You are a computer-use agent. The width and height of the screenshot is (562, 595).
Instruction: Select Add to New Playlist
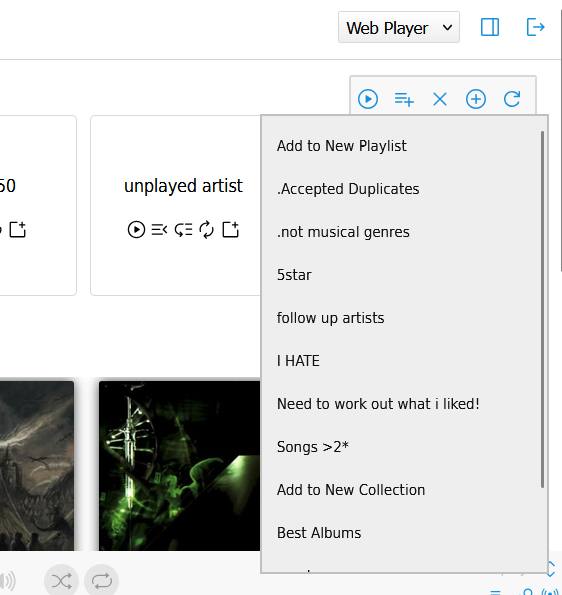coord(342,146)
